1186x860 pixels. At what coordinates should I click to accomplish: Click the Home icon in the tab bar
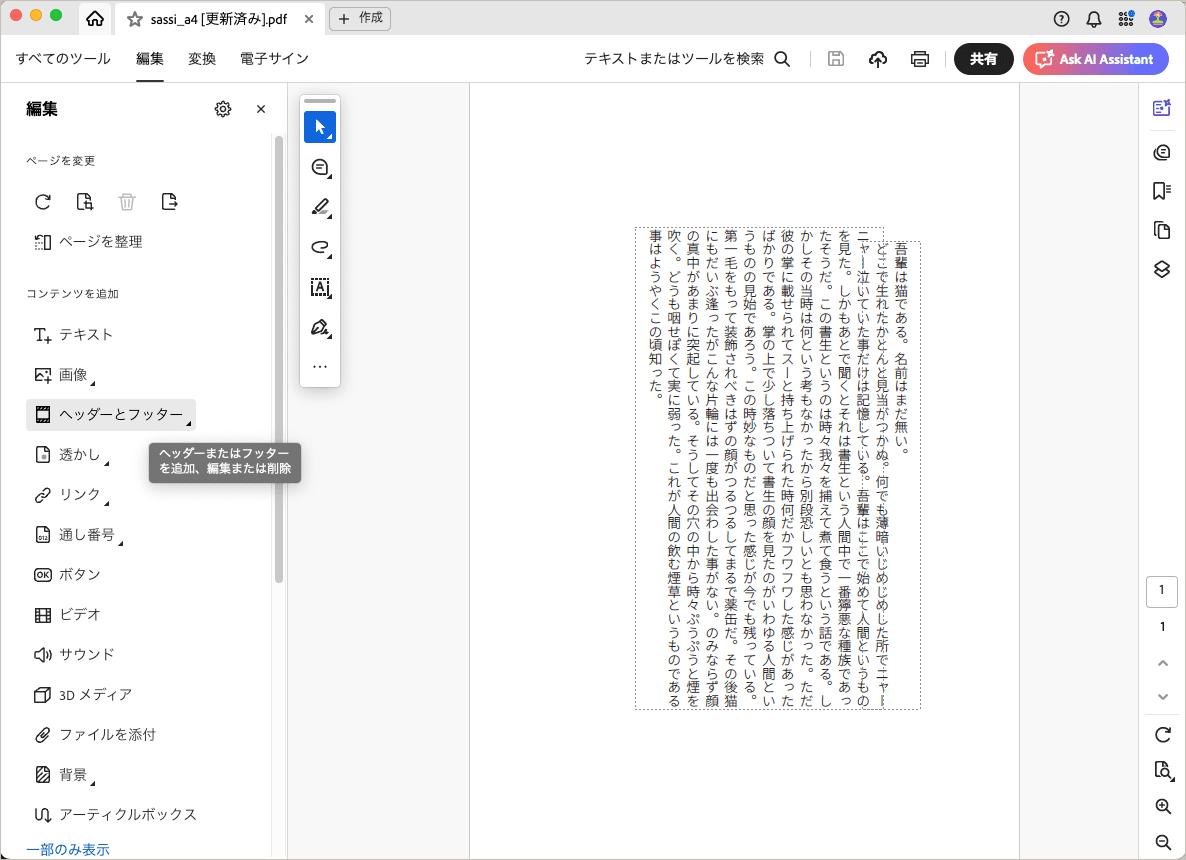point(95,19)
